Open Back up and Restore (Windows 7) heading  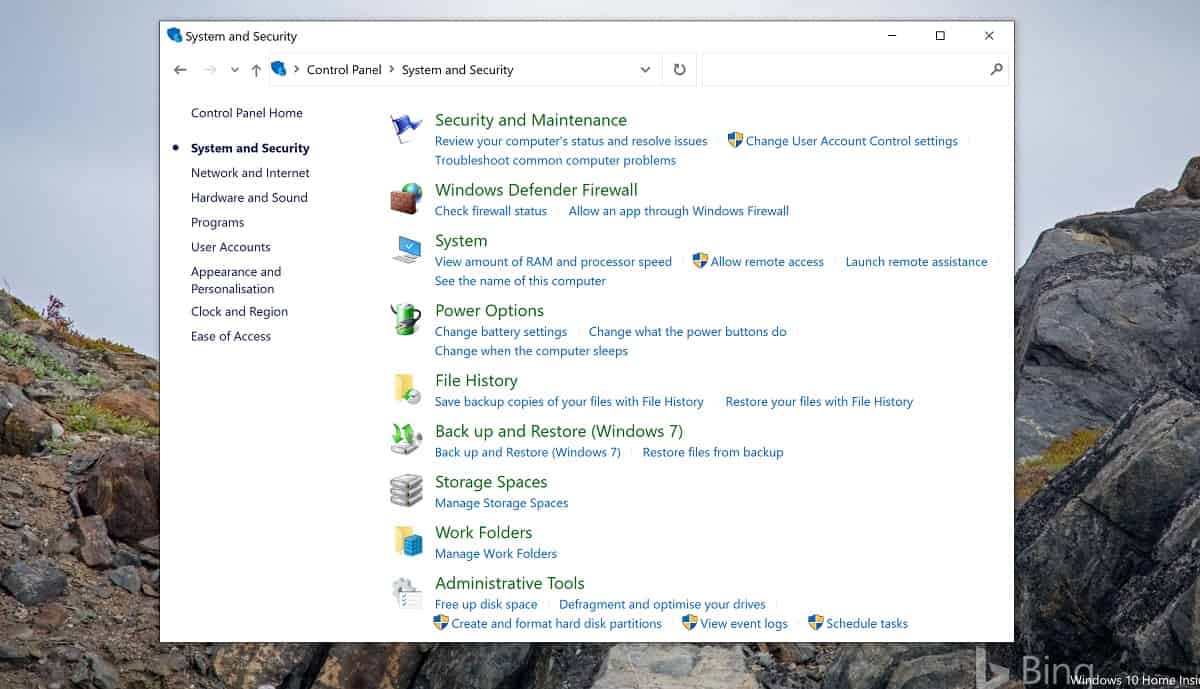coord(559,432)
